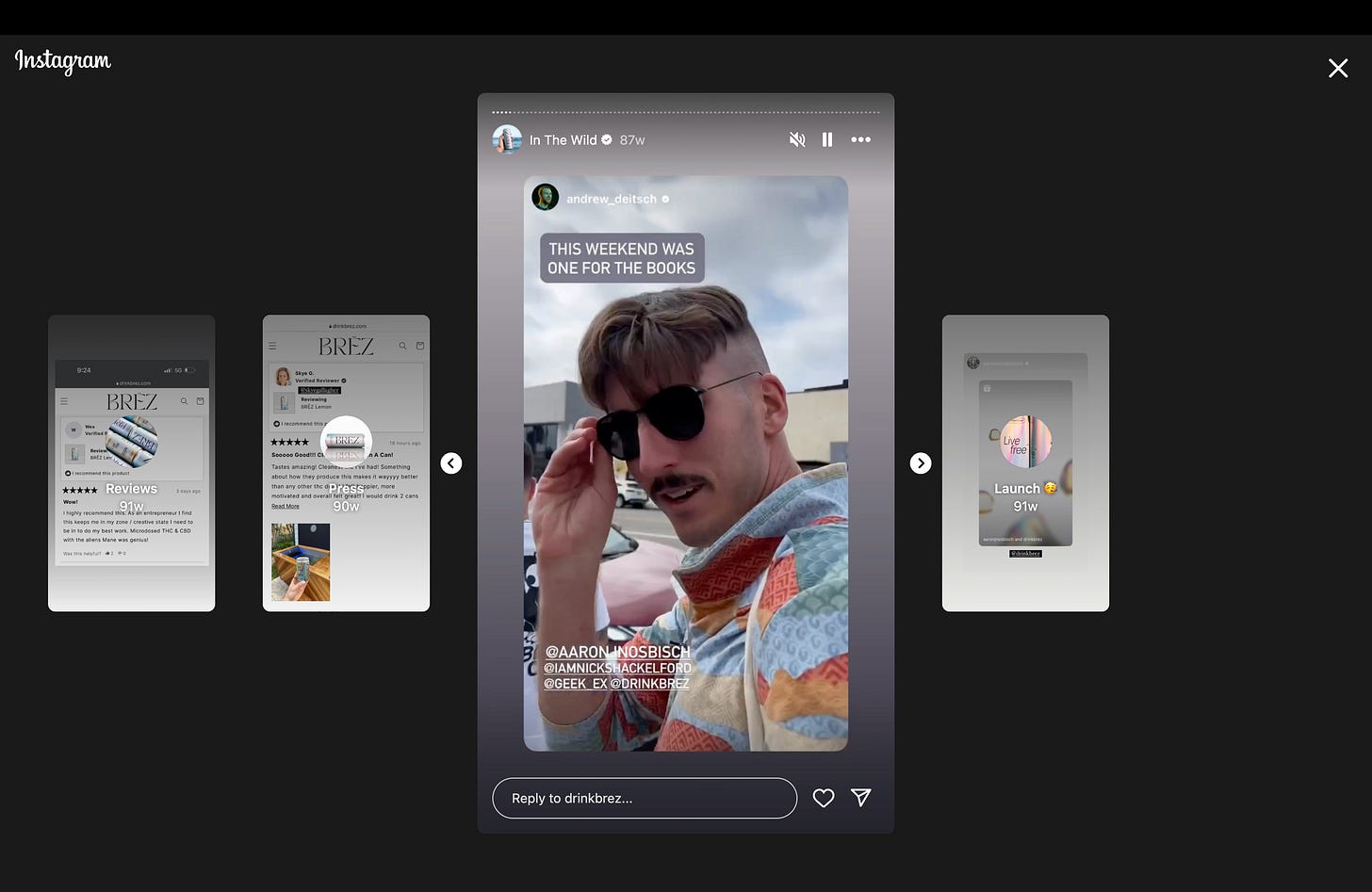
Task: Like the story with heart icon
Action: (824, 798)
